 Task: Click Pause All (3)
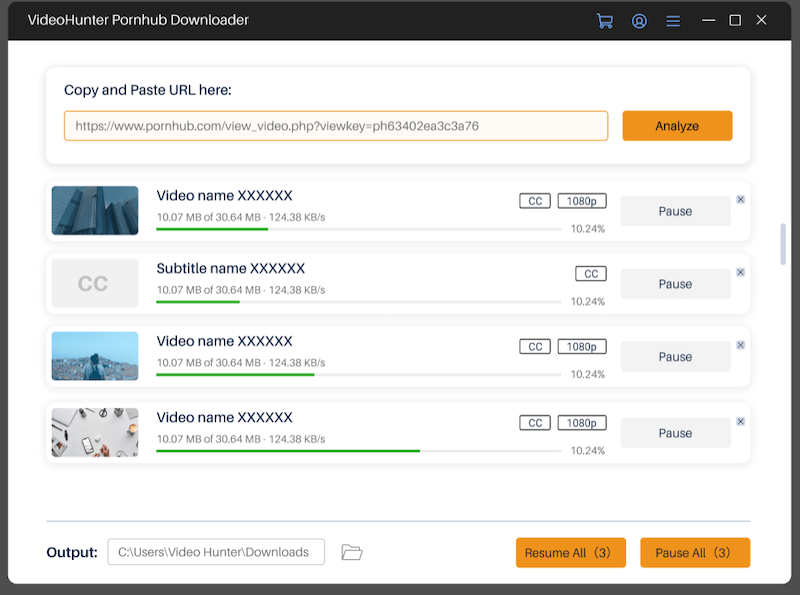pos(695,553)
